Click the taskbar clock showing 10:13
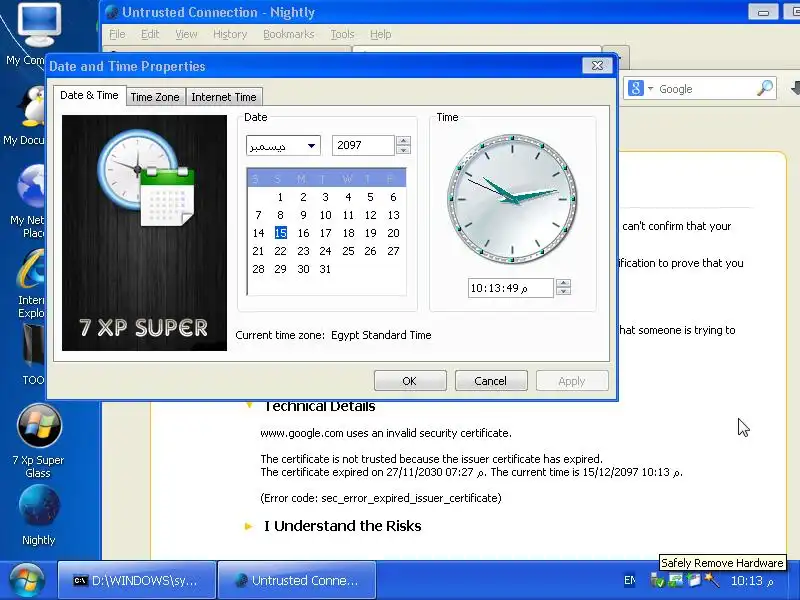Image resolution: width=800 pixels, height=600 pixels. [x=752, y=581]
